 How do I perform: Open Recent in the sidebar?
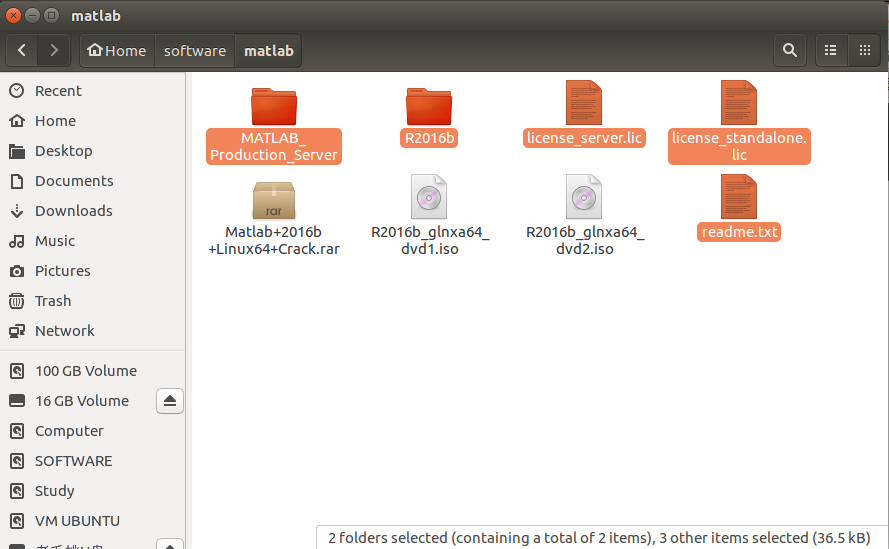coord(93,91)
